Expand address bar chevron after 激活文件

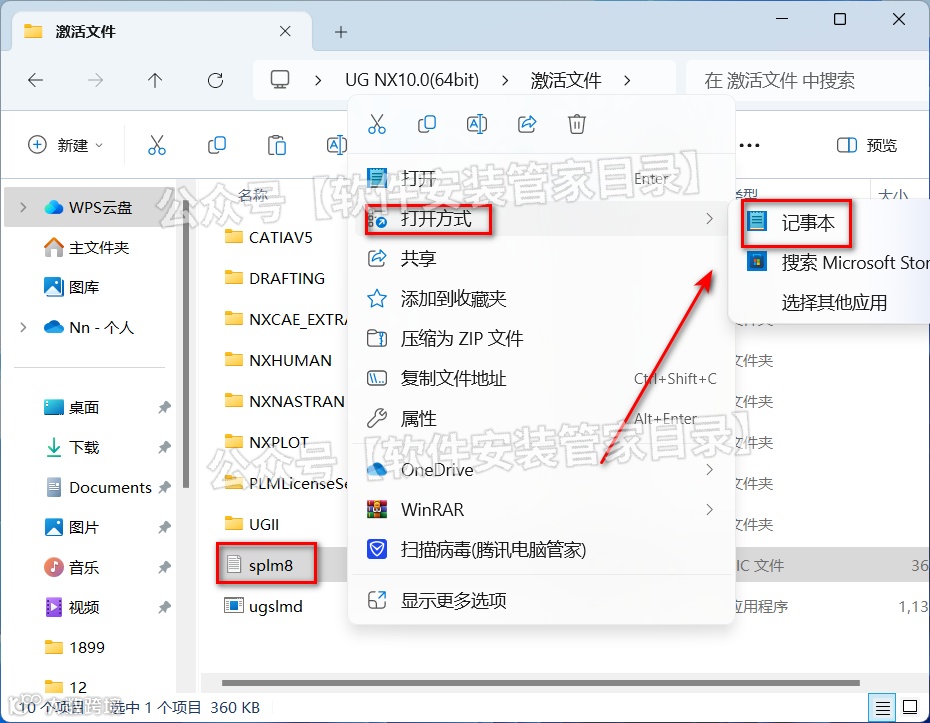(628, 80)
